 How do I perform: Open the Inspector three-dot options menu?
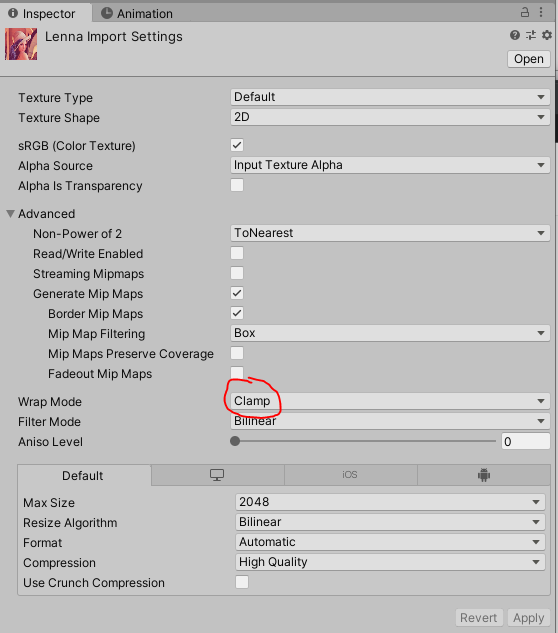point(541,13)
